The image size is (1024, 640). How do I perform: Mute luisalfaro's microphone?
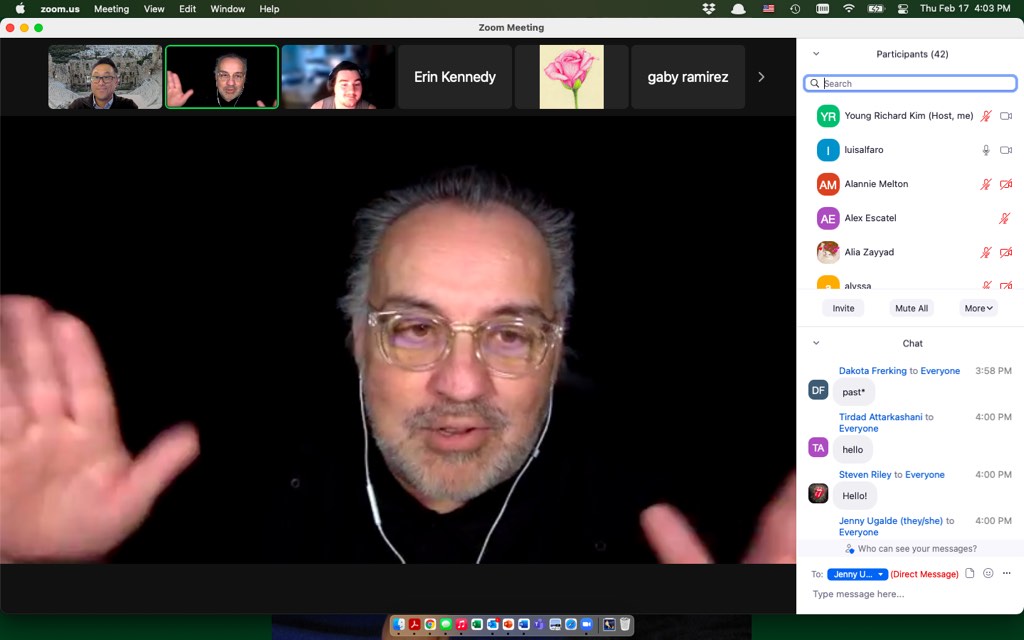pos(986,150)
